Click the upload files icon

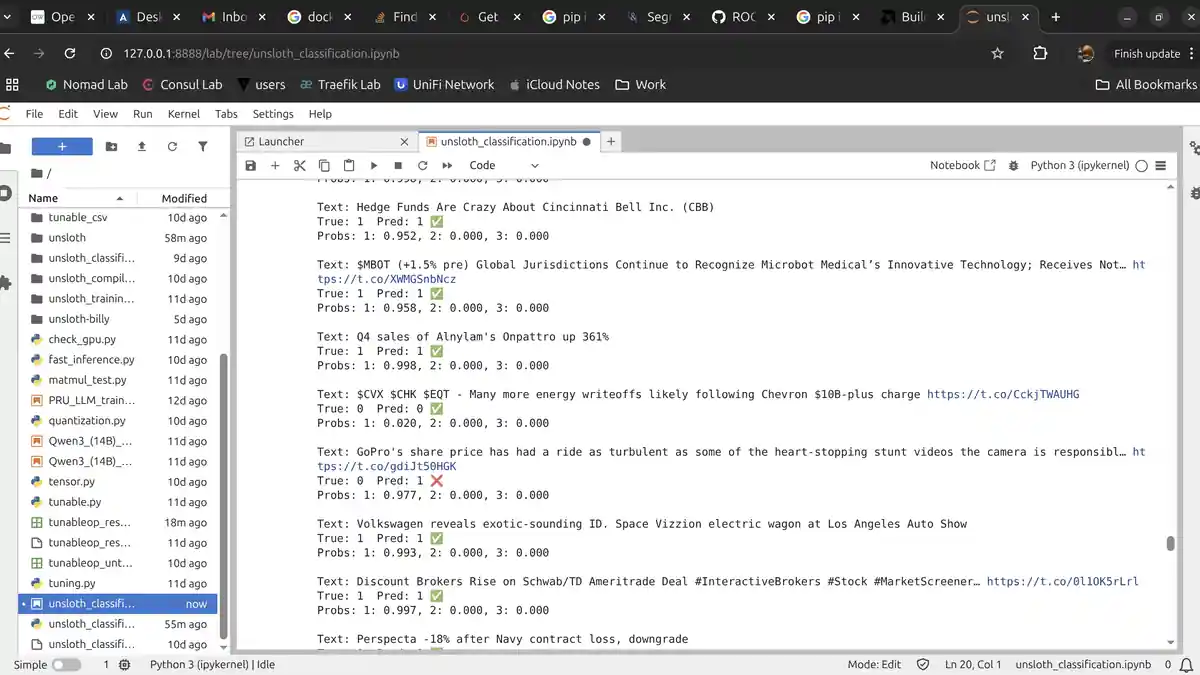tap(142, 147)
